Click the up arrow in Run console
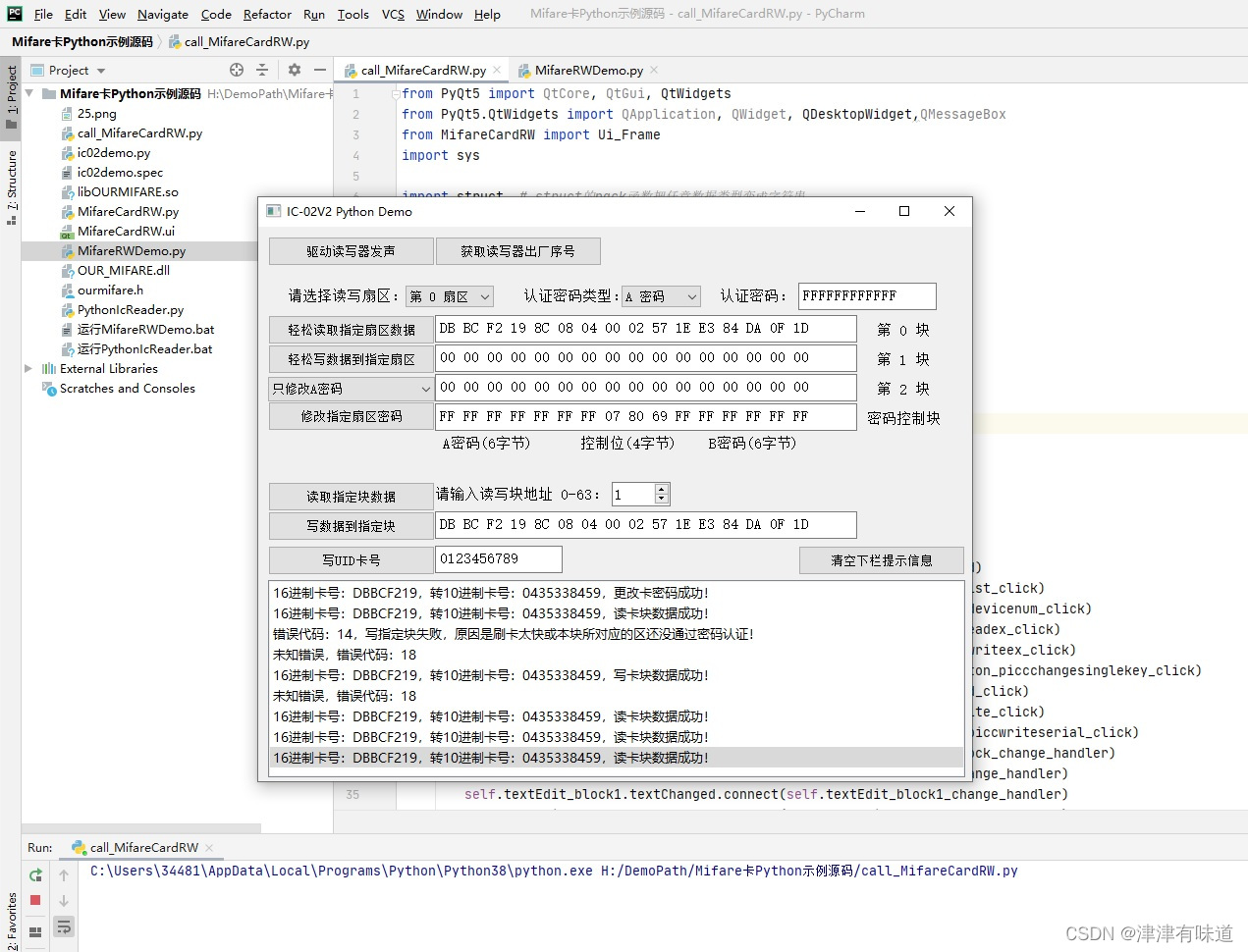This screenshot has width=1248, height=952. 64,874
